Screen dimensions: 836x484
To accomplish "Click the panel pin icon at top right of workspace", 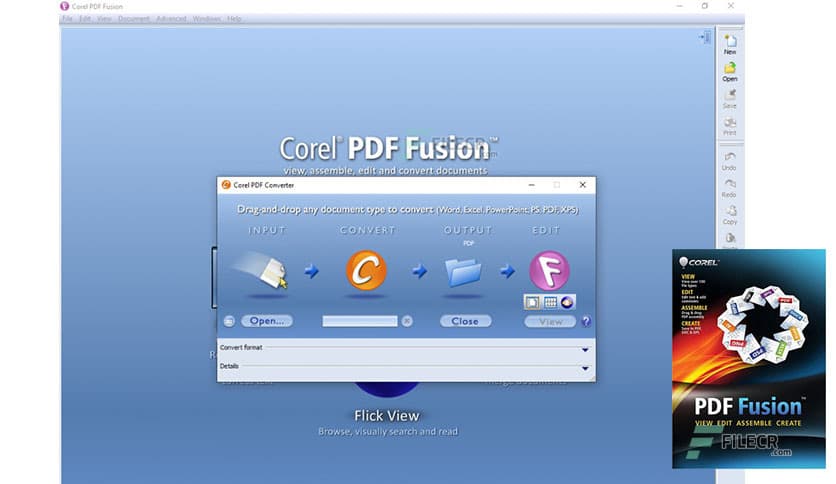I will pyautogui.click(x=704, y=37).
